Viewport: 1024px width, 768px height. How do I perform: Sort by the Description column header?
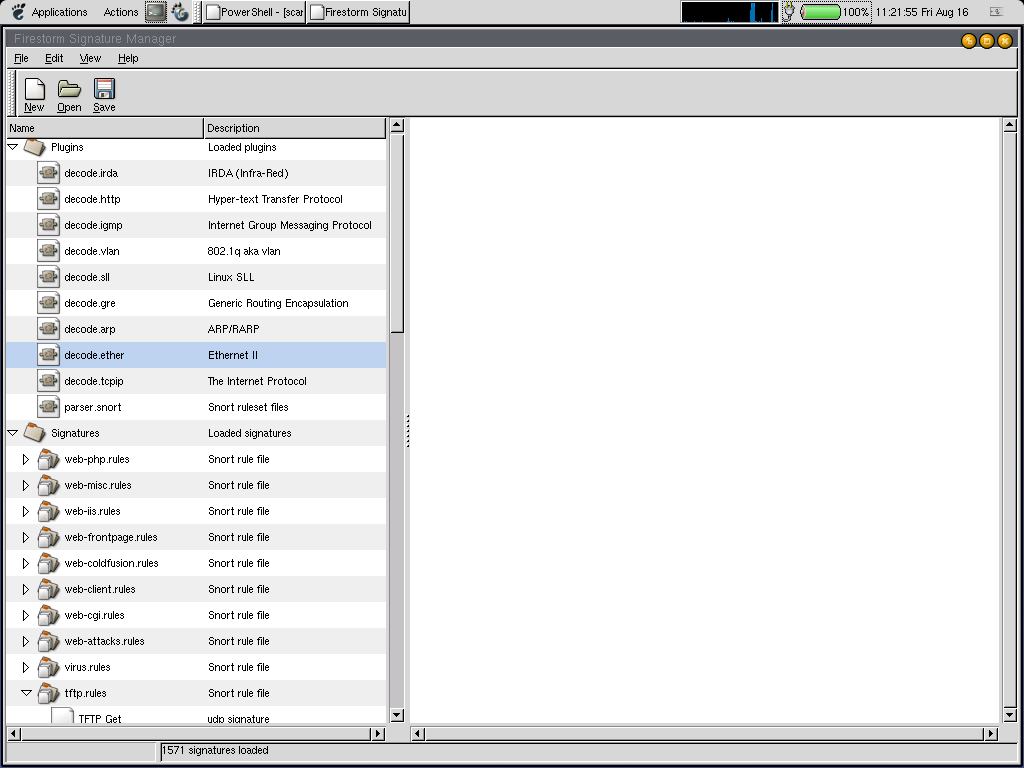coord(295,128)
